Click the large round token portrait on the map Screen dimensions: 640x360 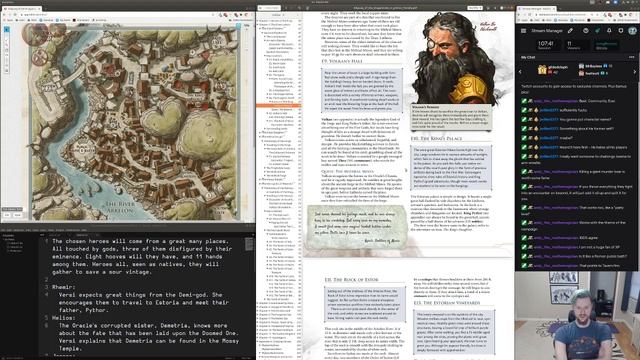coord(36,34)
